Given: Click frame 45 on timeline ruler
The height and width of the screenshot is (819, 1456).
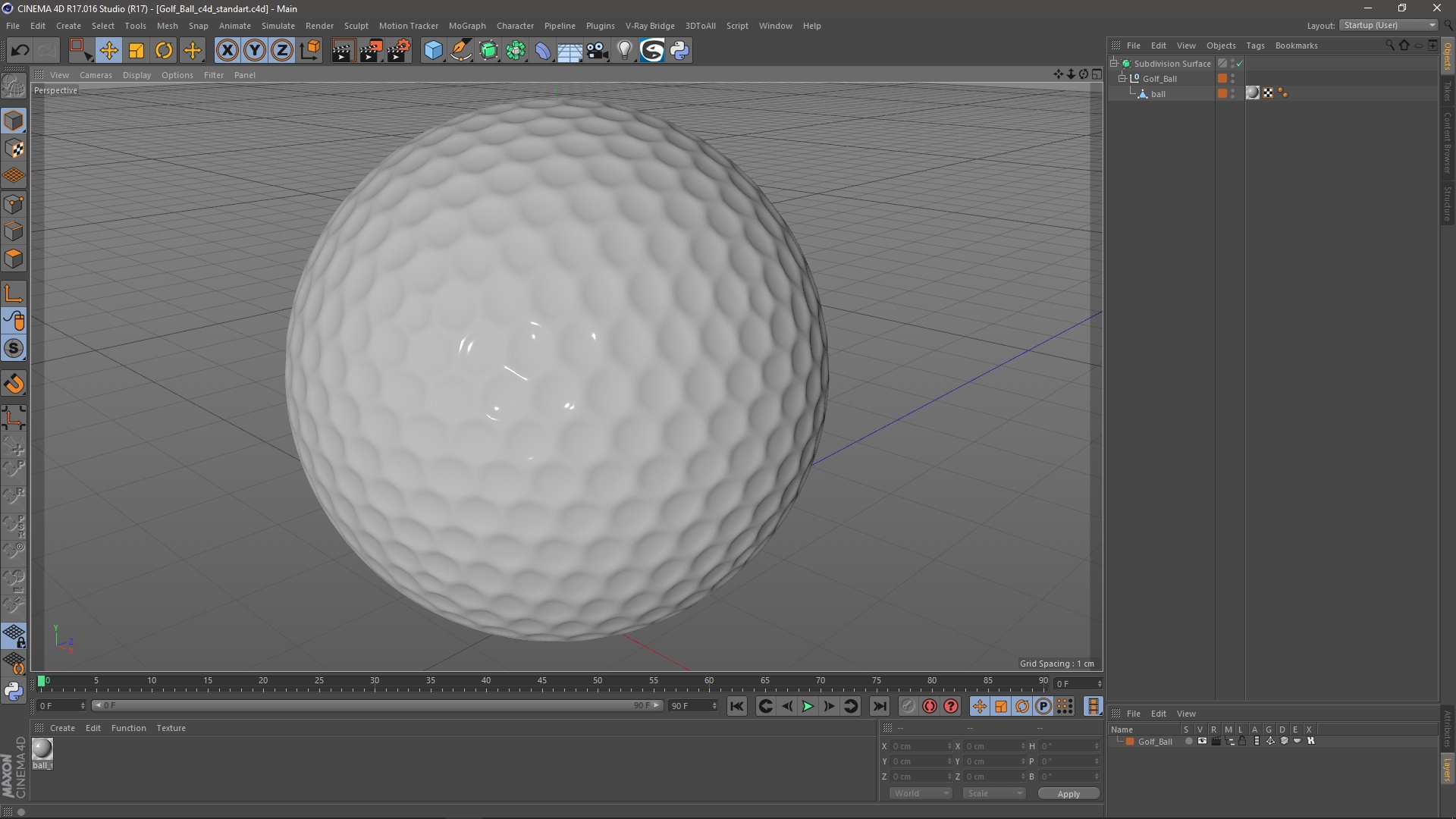Looking at the screenshot, I should pyautogui.click(x=542, y=681).
